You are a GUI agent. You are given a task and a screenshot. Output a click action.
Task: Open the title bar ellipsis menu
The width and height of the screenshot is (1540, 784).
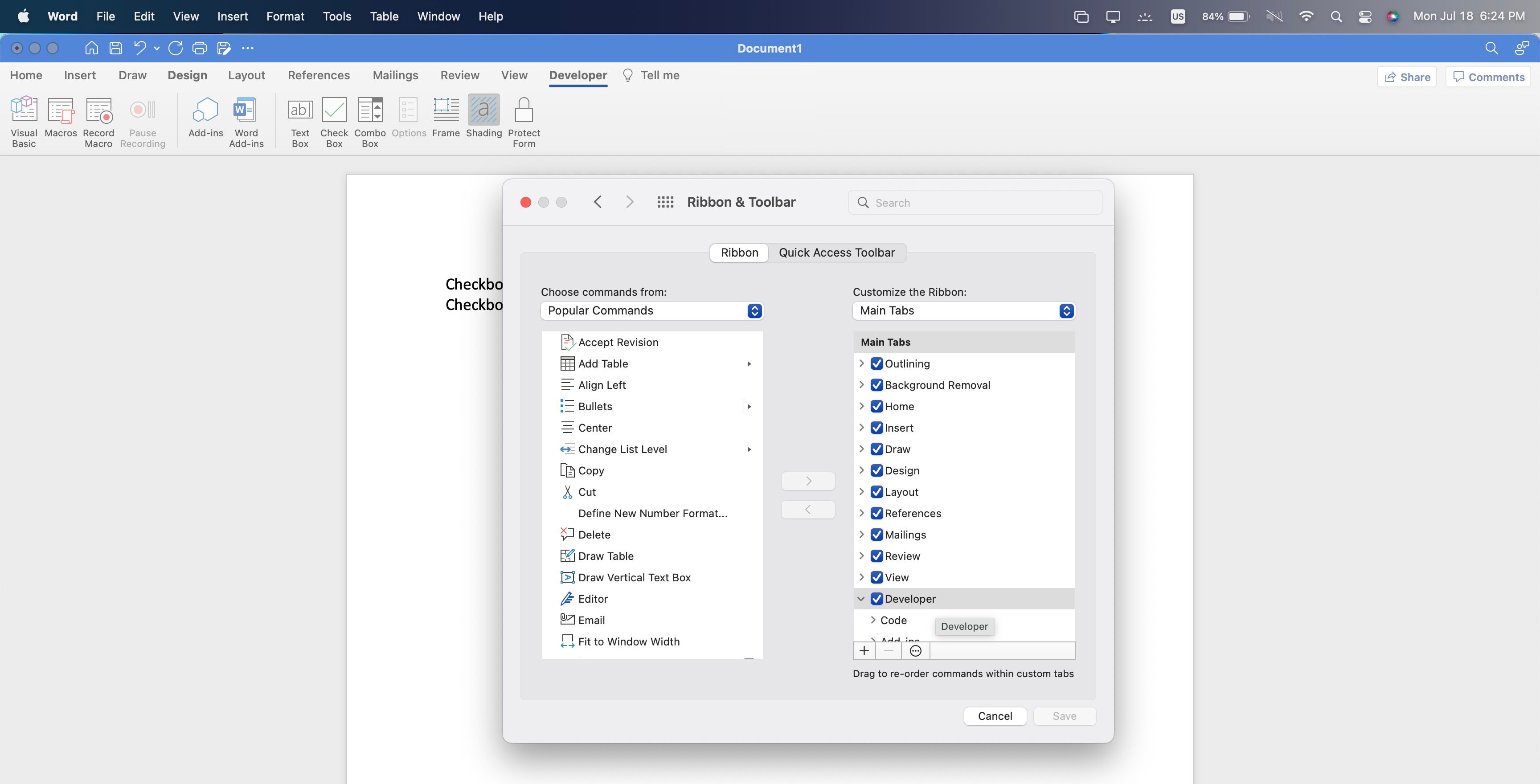tap(248, 48)
